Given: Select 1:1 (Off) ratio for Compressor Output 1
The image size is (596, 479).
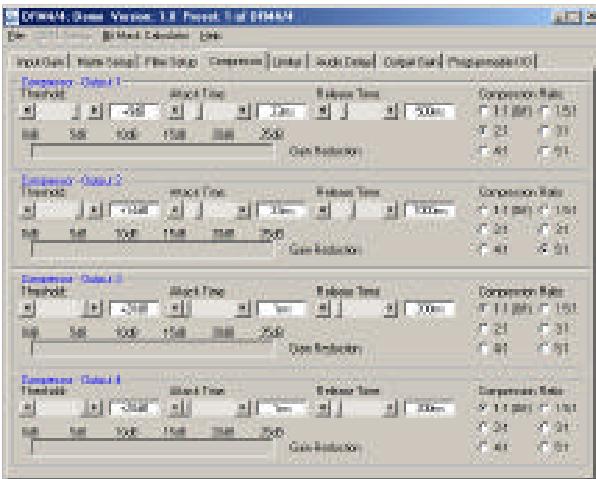Looking at the screenshot, I should 484,111.
